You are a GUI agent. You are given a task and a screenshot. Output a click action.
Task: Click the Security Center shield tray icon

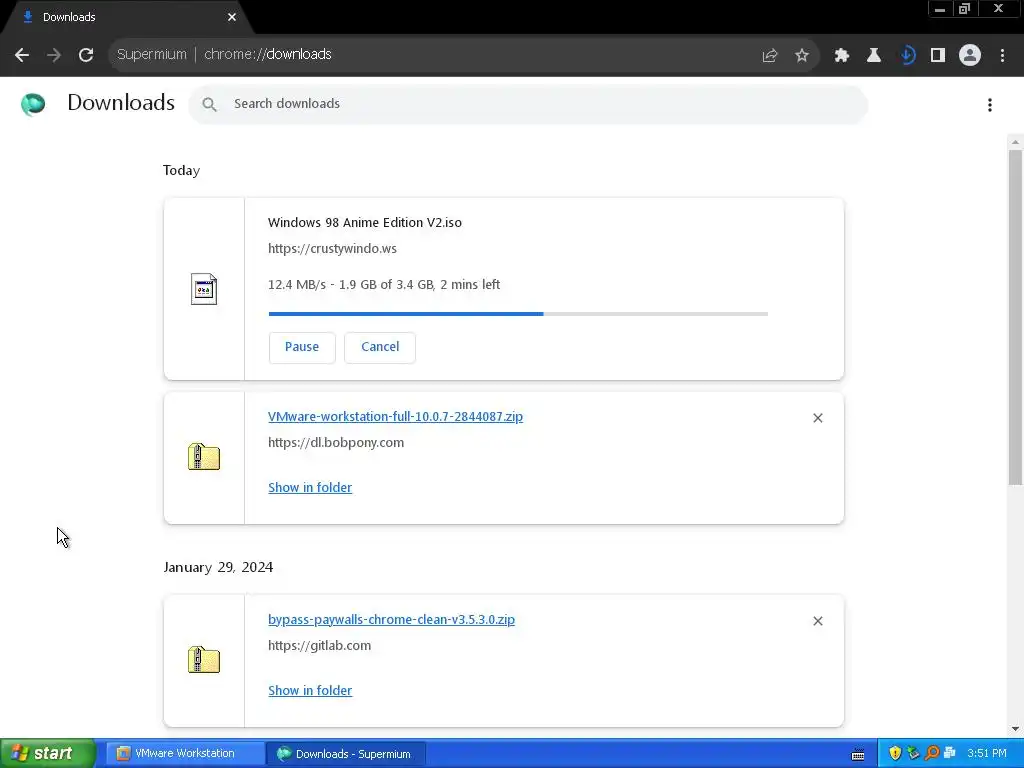pos(895,754)
